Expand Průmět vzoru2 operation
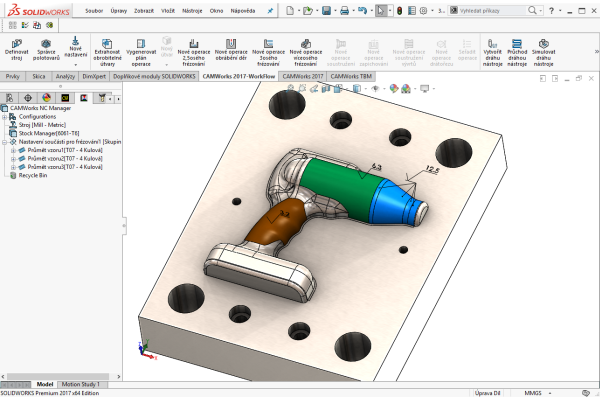 click(x=13, y=159)
